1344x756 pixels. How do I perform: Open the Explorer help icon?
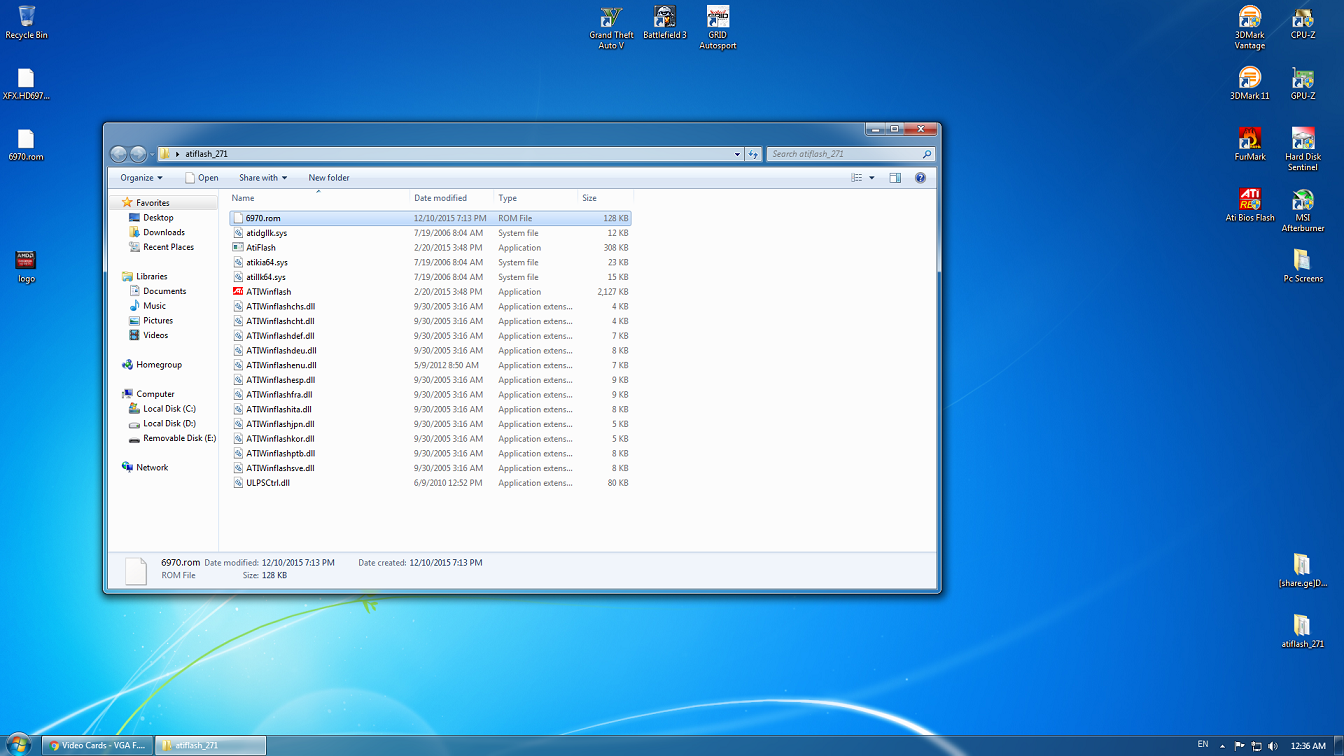[920, 178]
